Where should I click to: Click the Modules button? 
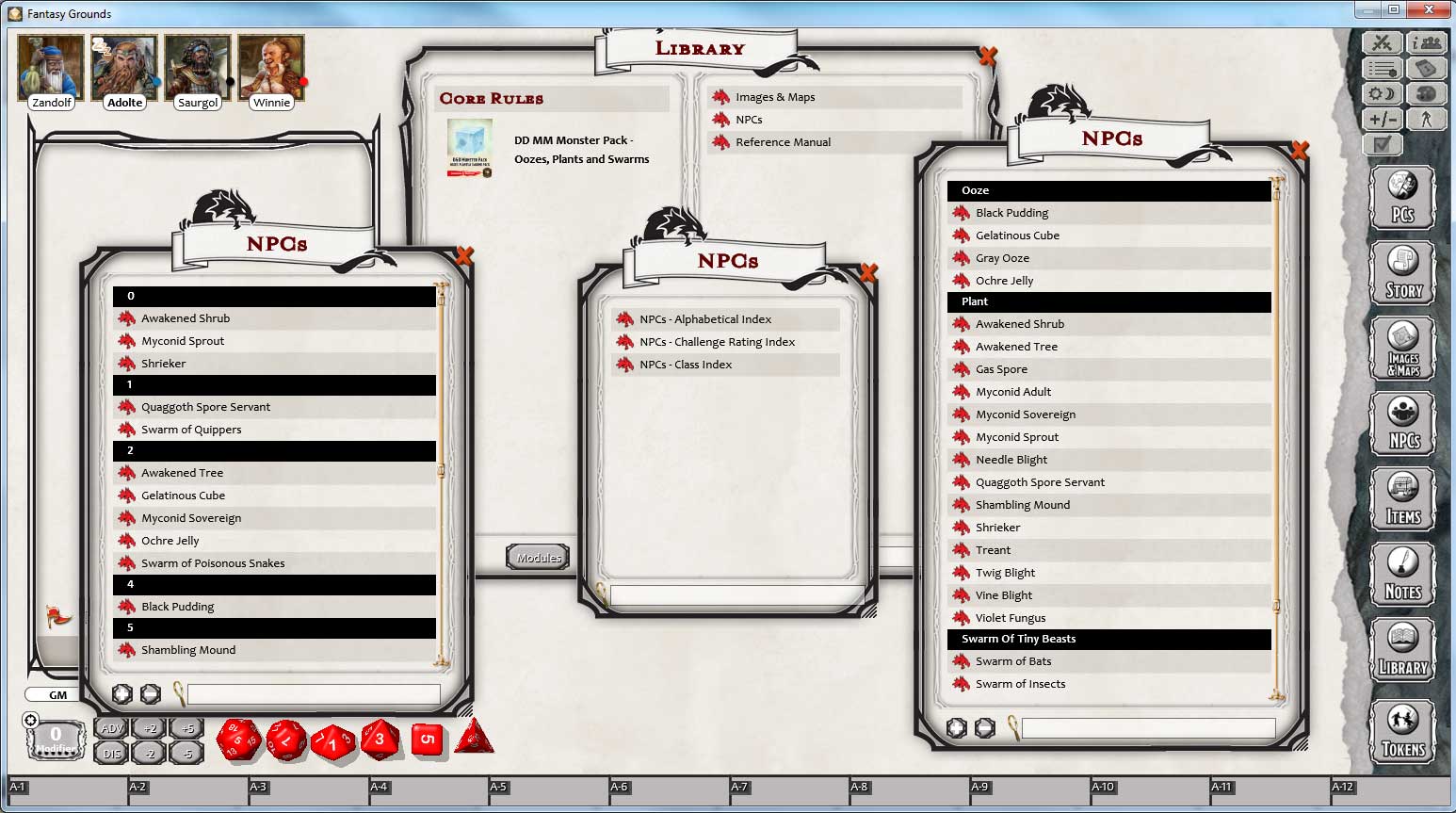pos(537,557)
